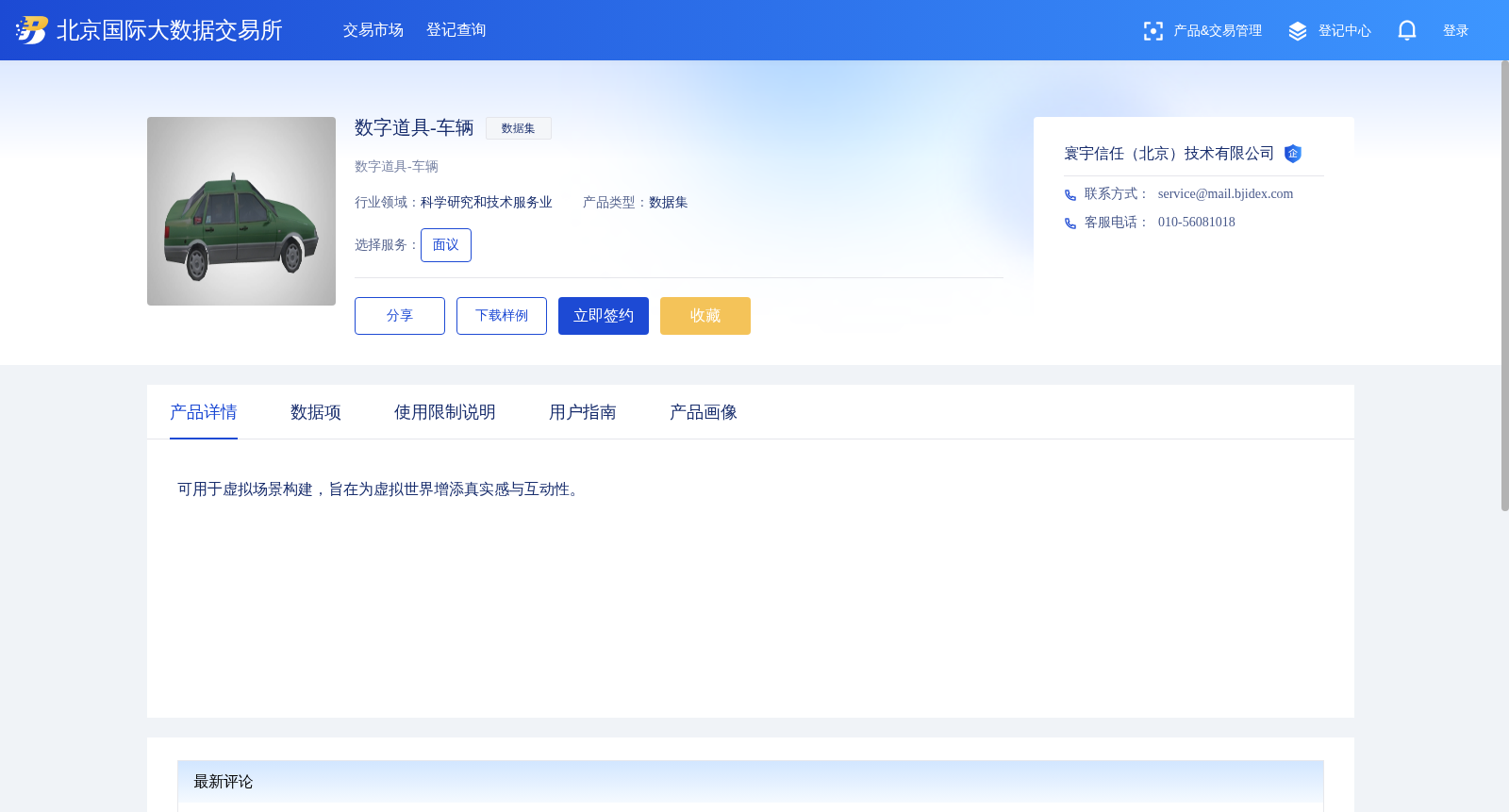Click the phone icon beside 客服电话

coord(1070,224)
